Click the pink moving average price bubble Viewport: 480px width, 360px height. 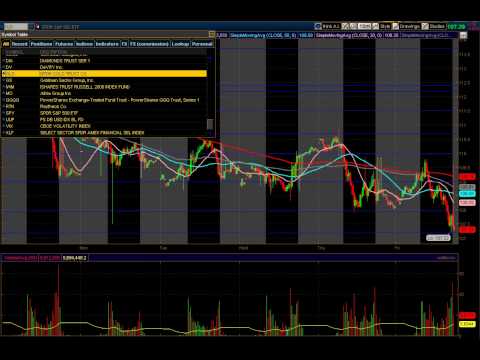467,202
